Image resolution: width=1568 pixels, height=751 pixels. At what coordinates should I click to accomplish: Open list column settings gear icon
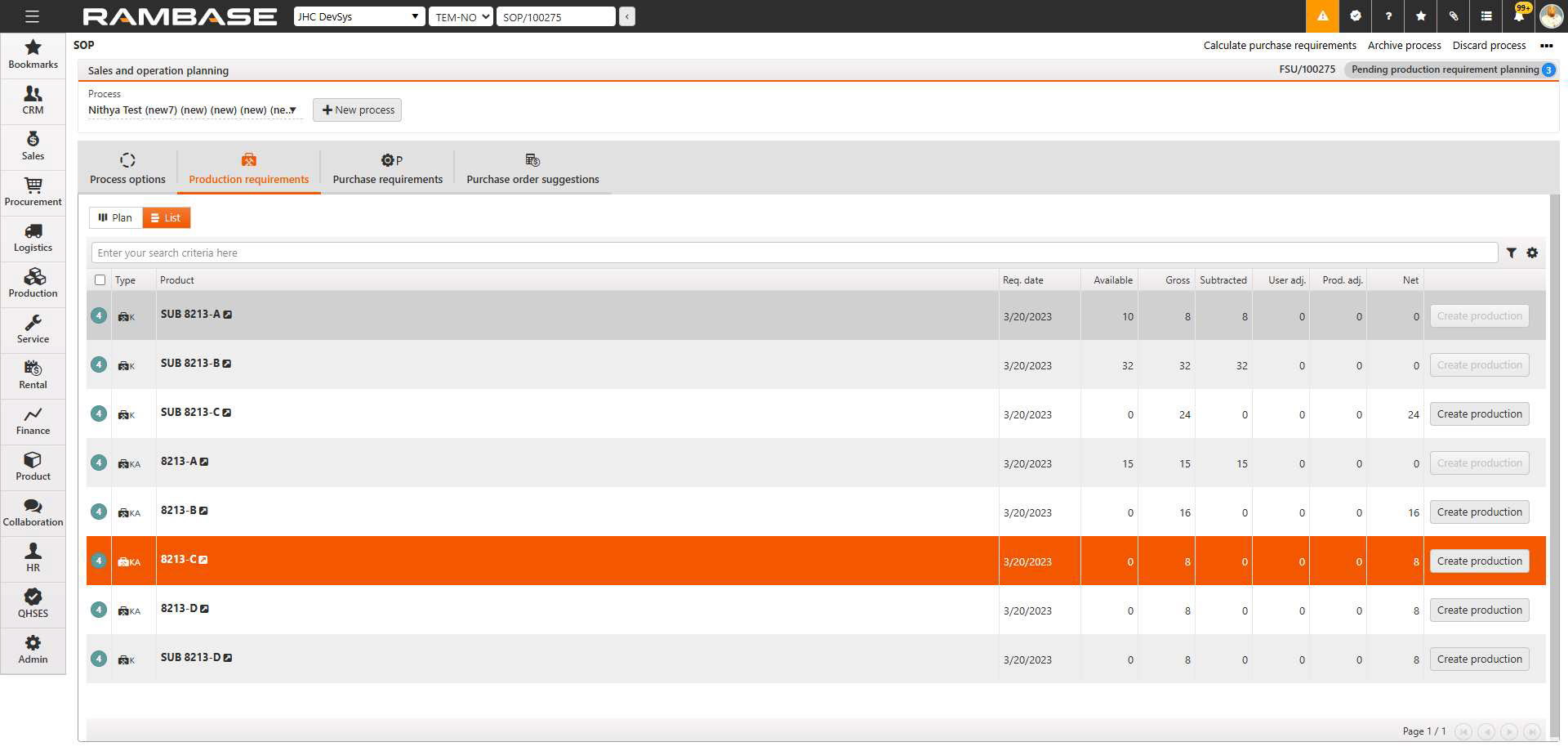coord(1532,253)
